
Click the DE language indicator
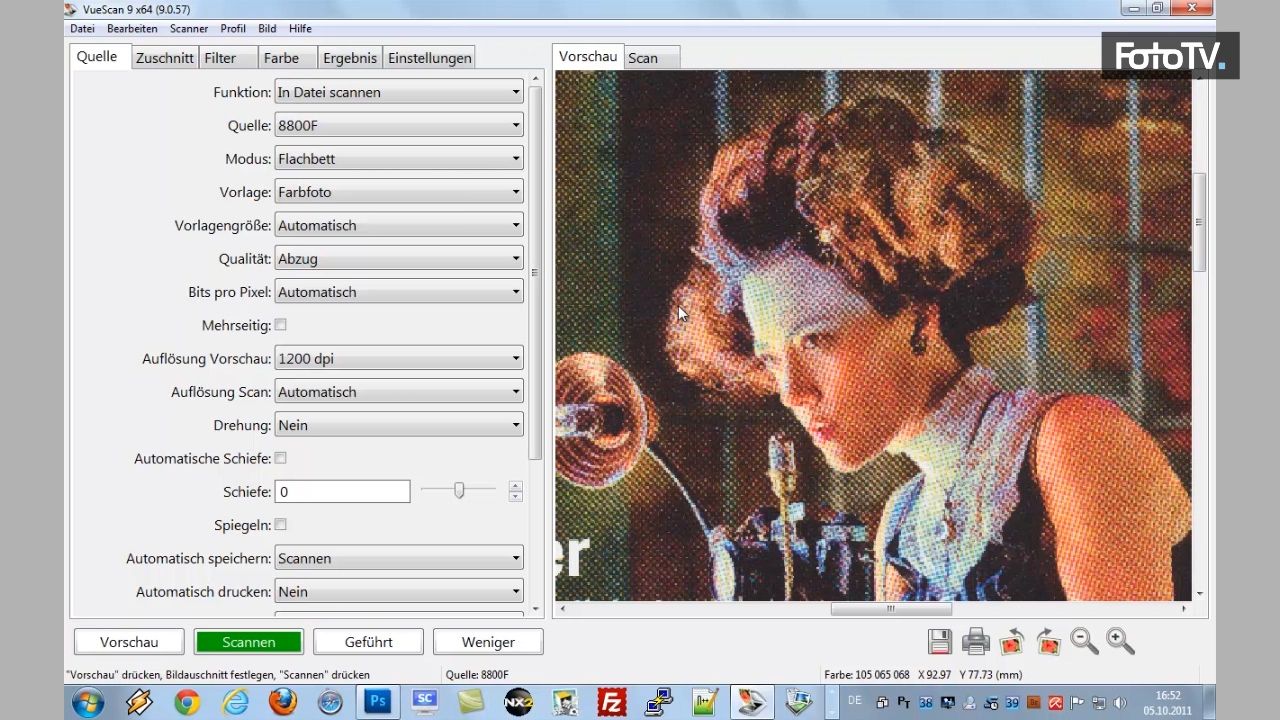(855, 700)
